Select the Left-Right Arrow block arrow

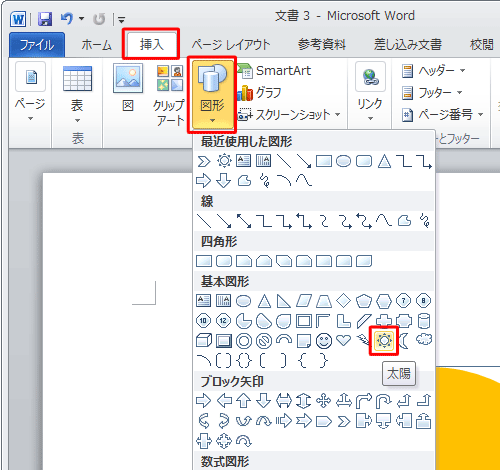coord(284,401)
